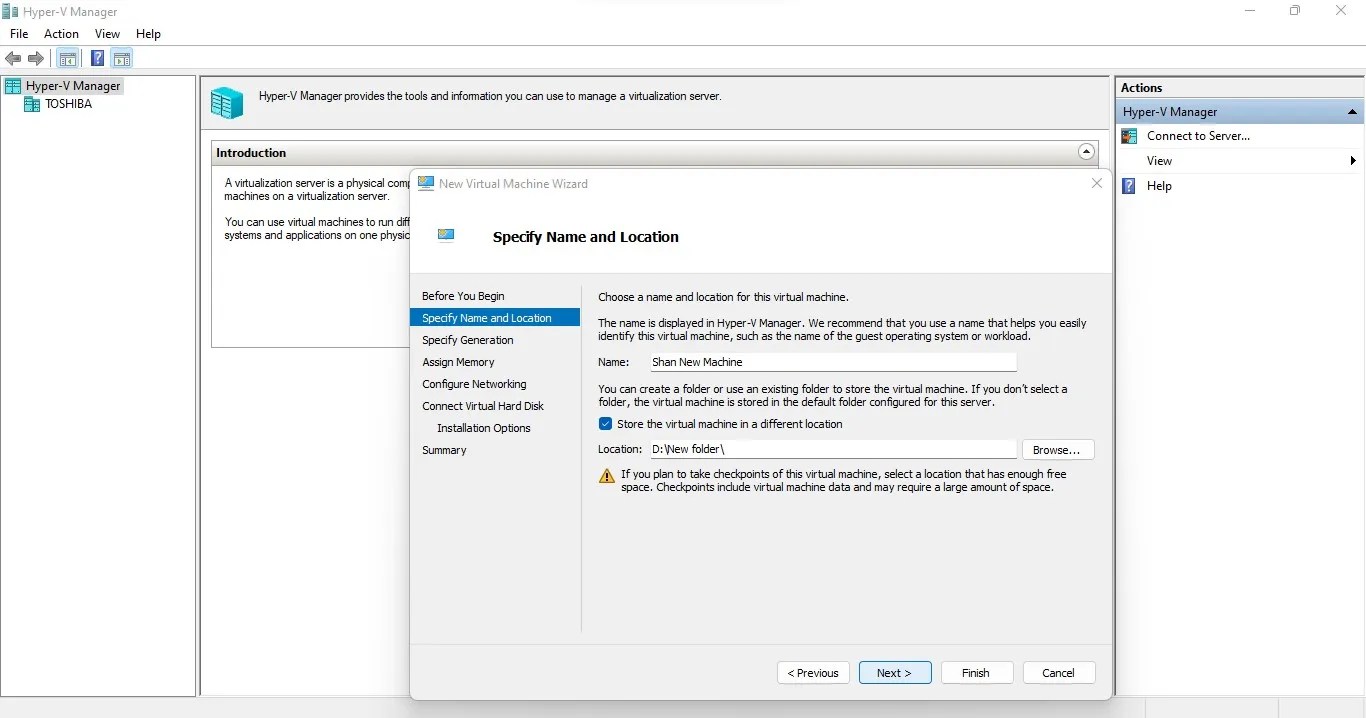The width and height of the screenshot is (1366, 718).
Task: Open the Action menu
Action: click(61, 33)
